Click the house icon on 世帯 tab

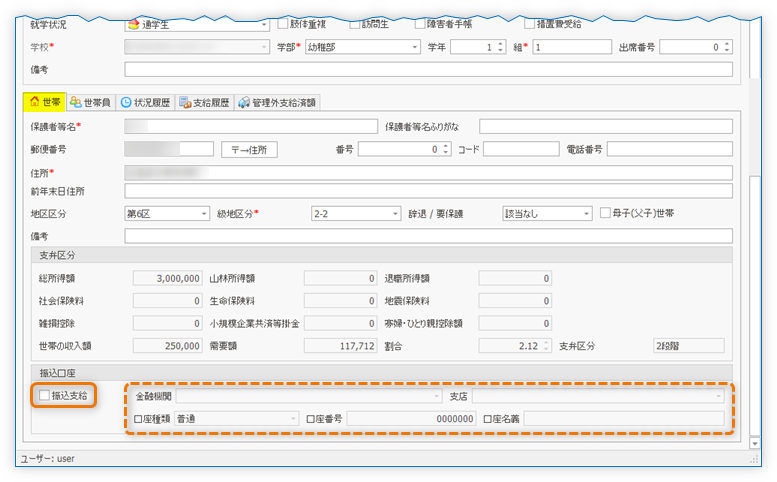point(35,102)
